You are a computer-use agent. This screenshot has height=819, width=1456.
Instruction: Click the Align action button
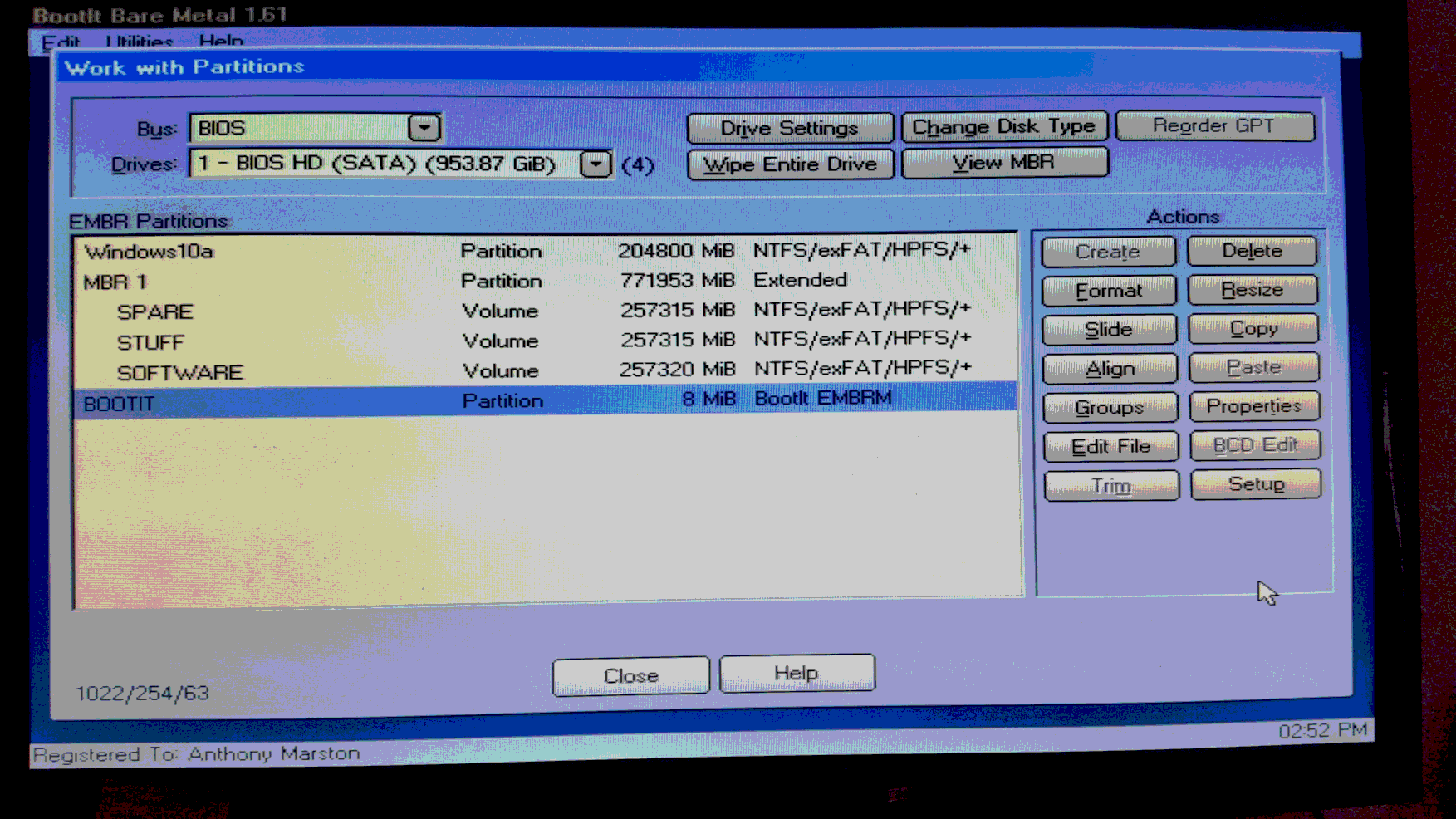pyautogui.click(x=1110, y=369)
